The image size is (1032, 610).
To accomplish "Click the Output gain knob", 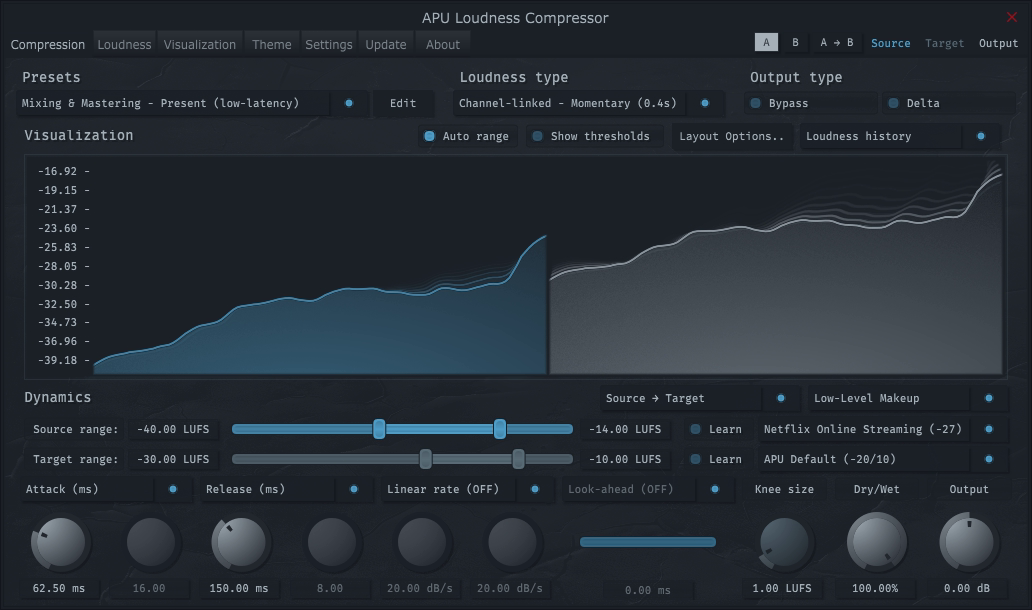I will (x=968, y=543).
